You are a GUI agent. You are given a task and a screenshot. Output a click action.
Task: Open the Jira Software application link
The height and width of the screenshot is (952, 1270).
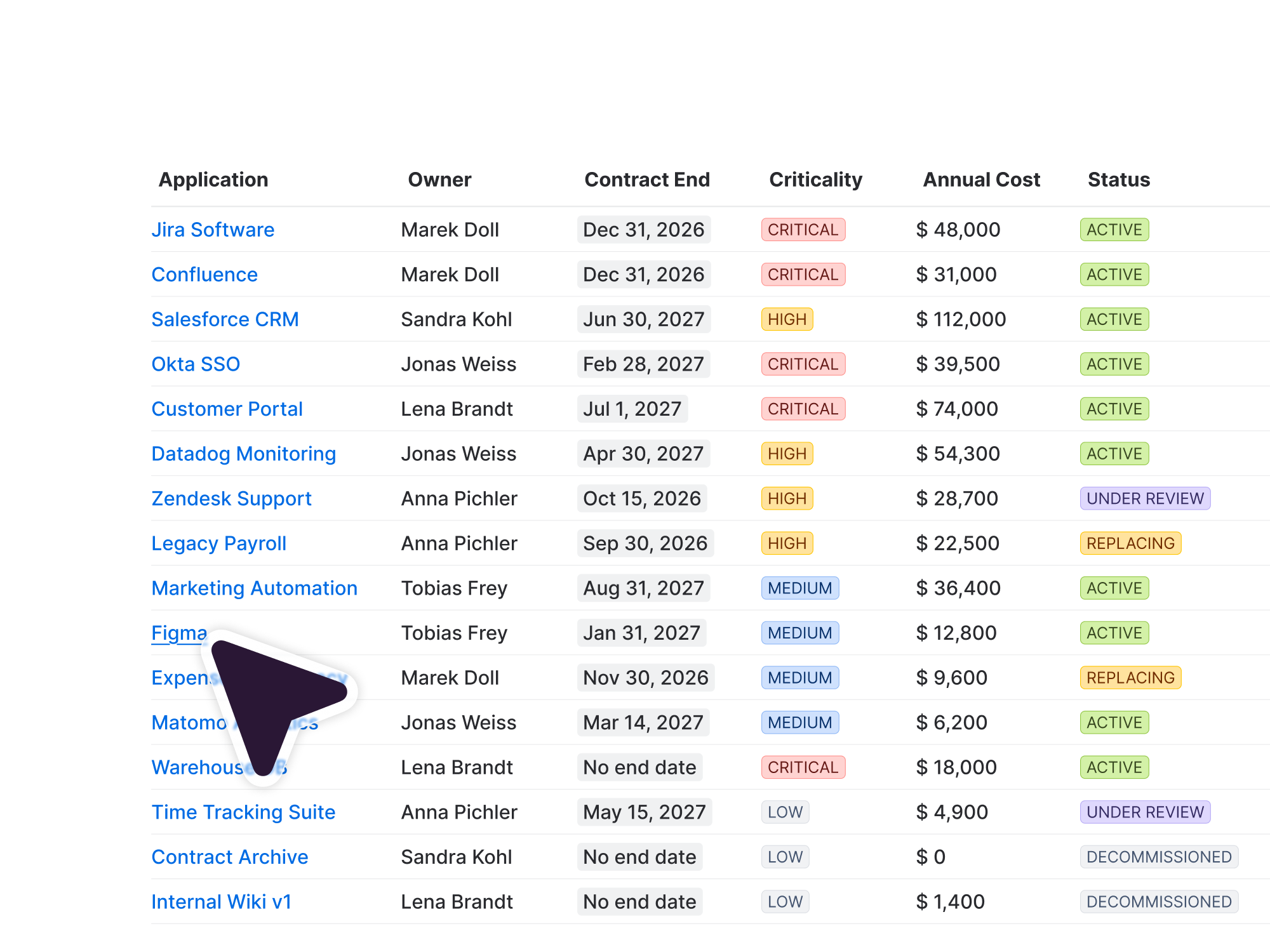[213, 230]
